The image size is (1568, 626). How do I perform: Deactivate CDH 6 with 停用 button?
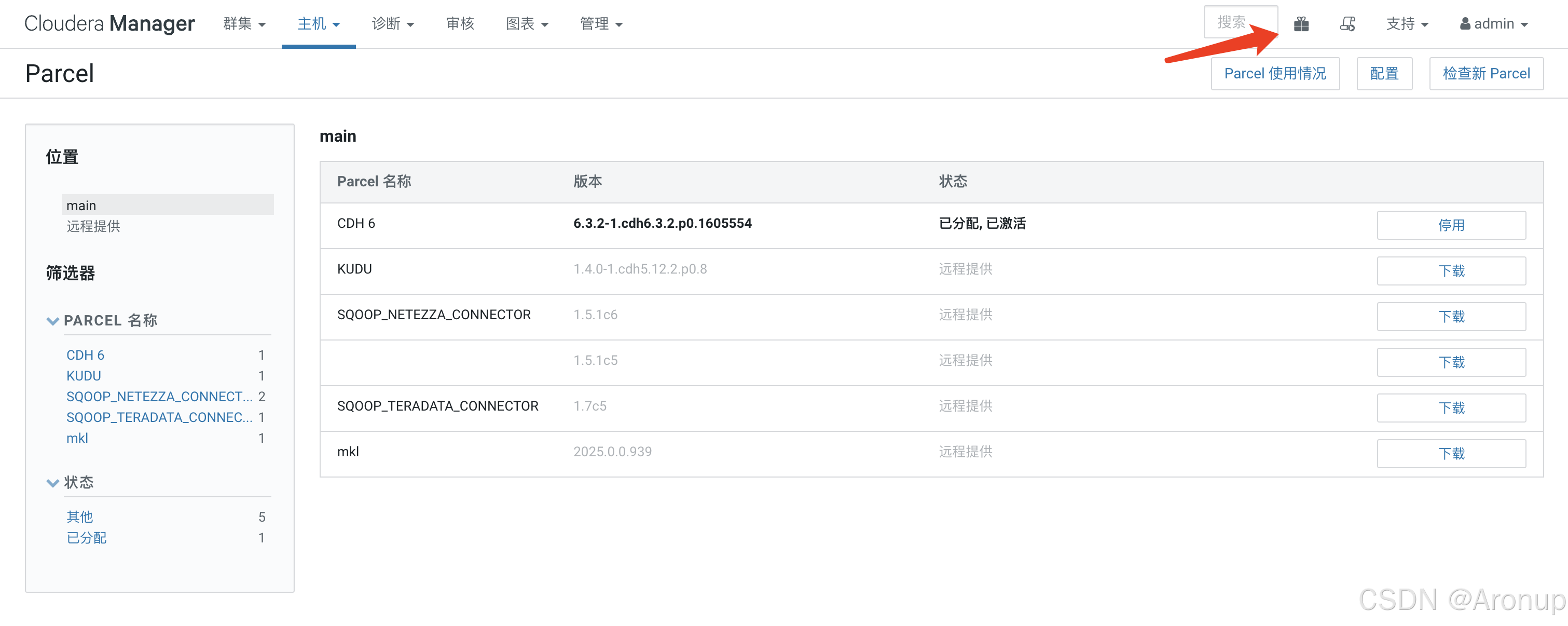(1451, 225)
